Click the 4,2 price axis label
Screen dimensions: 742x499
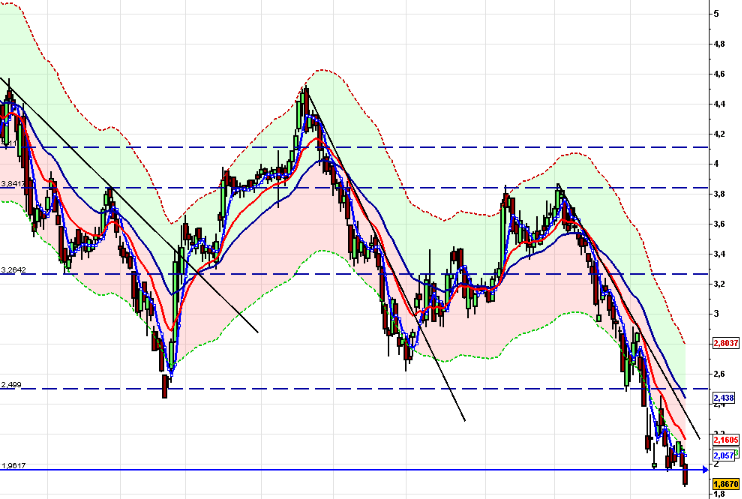tap(719, 134)
